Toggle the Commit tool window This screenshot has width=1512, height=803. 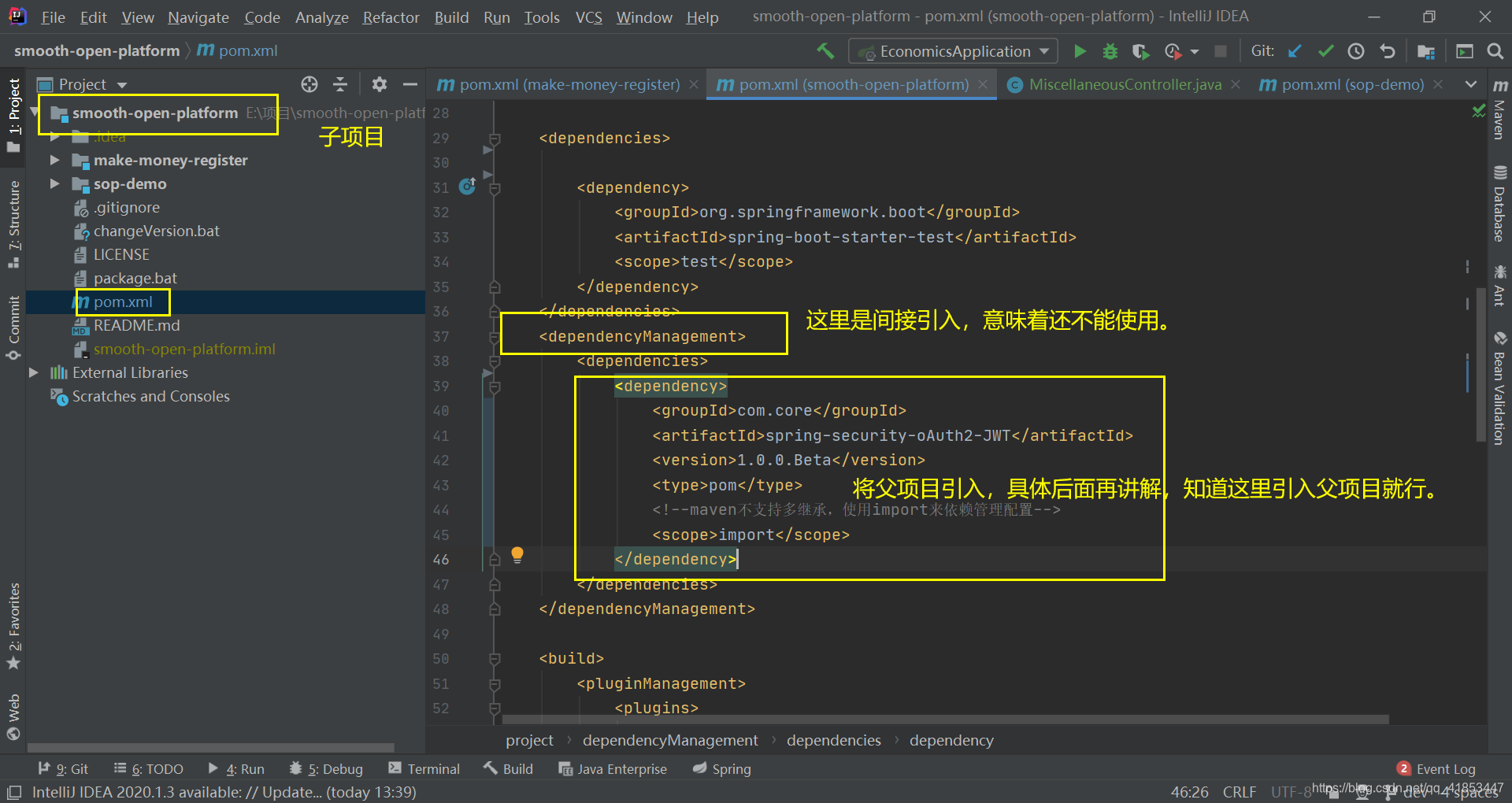pos(13,327)
